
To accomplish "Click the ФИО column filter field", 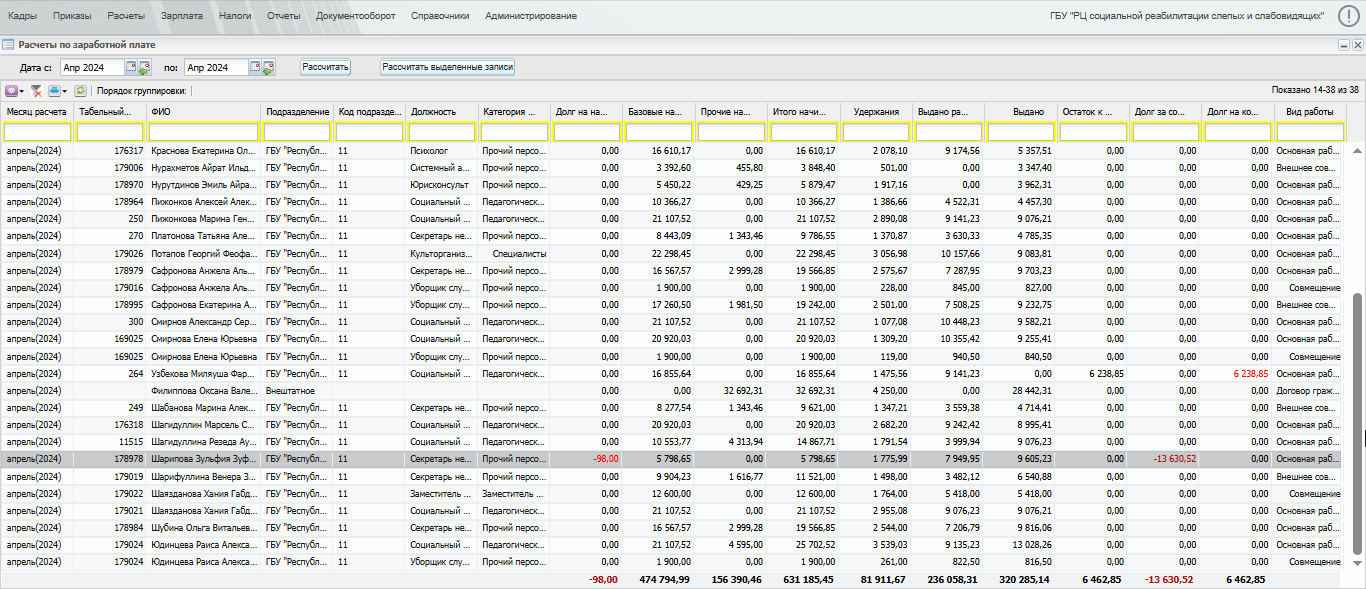I will 204,132.
